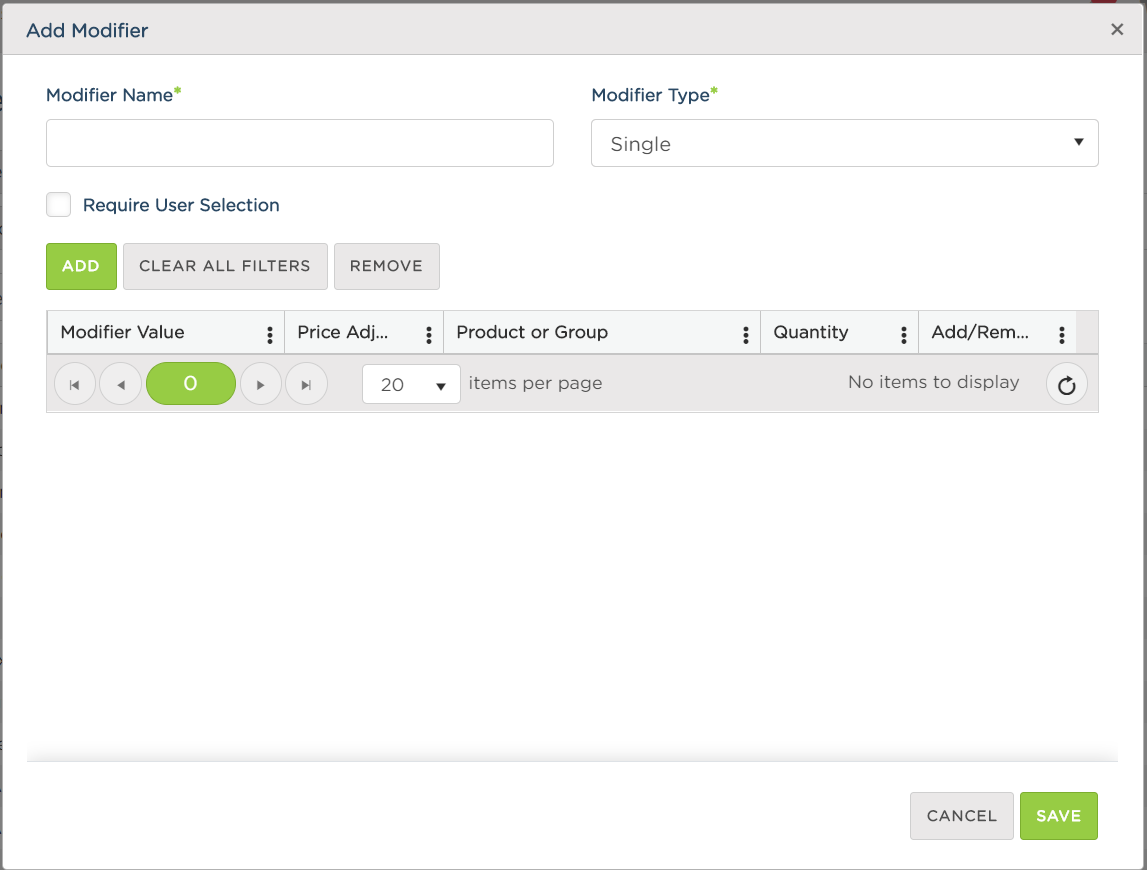Focus the Modifier Name text field
The height and width of the screenshot is (870, 1147).
click(x=299, y=143)
